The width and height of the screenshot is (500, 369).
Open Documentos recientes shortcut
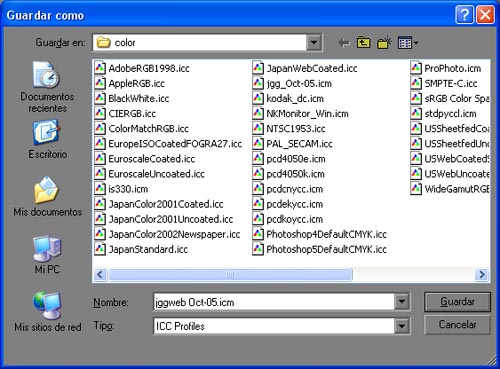click(x=47, y=87)
